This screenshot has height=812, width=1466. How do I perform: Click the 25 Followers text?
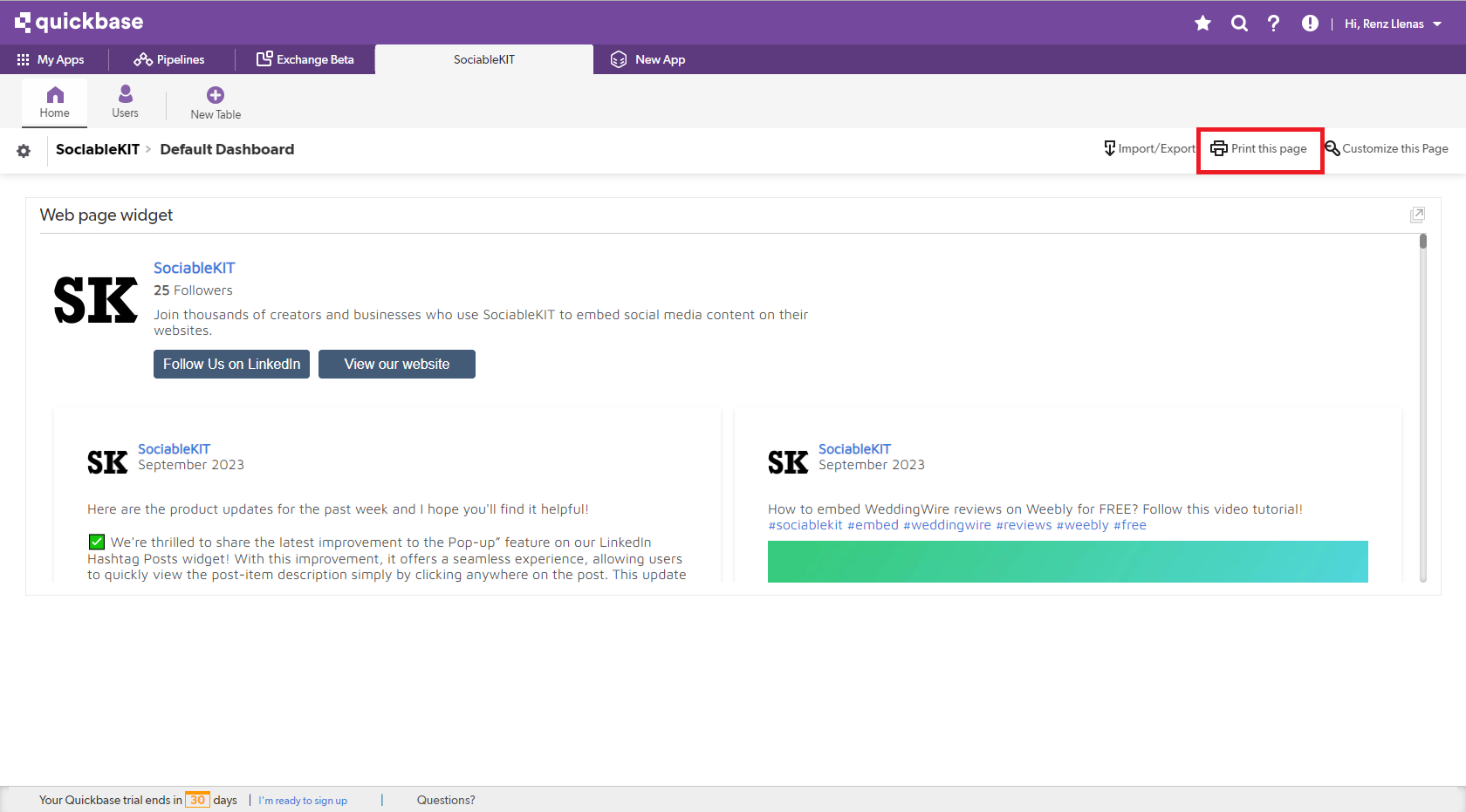coord(193,290)
